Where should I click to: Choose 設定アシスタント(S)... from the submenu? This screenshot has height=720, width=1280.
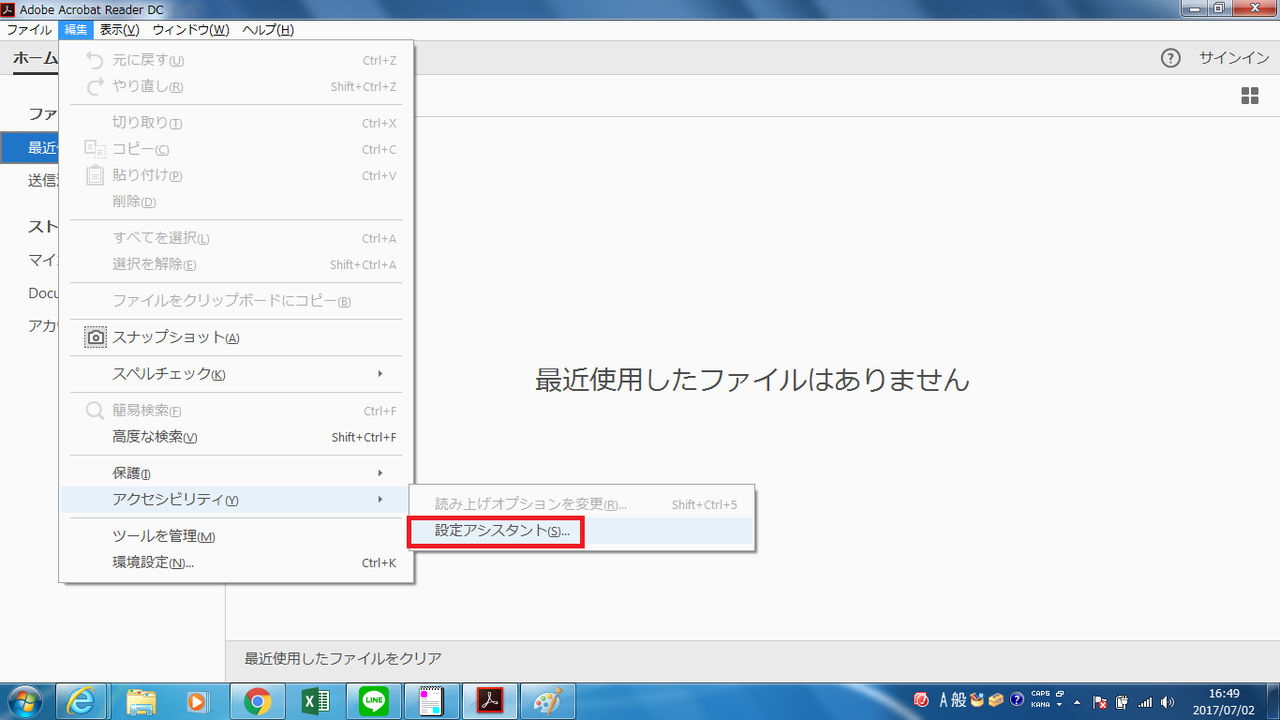coord(581,531)
